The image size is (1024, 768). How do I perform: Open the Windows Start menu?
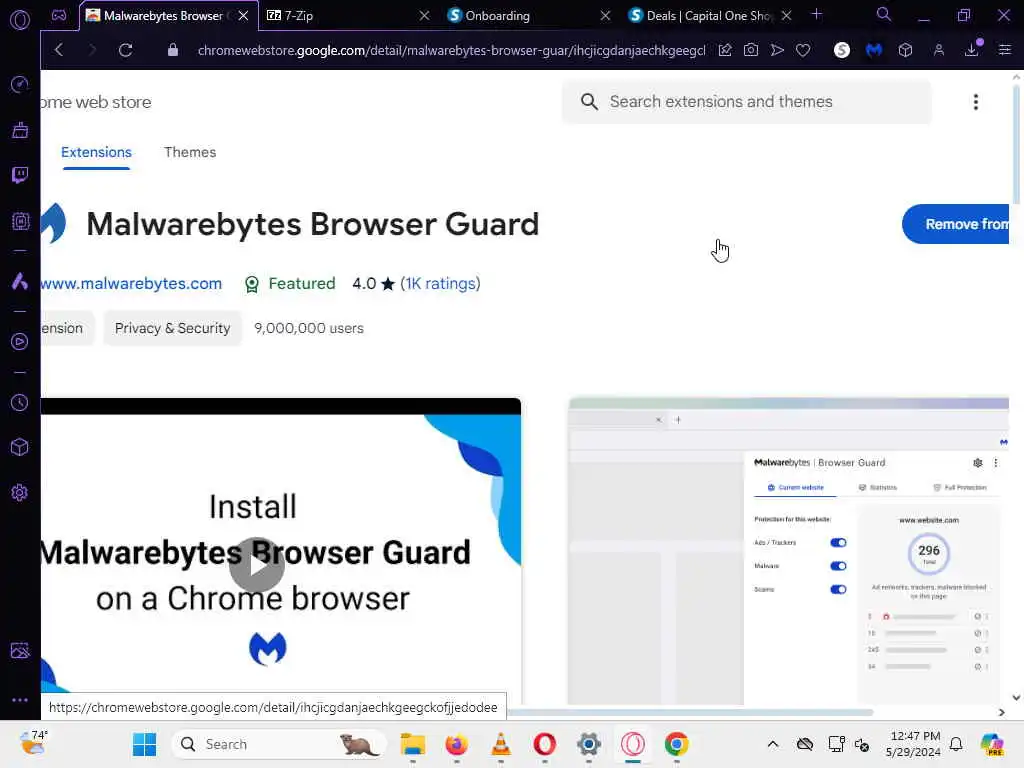pos(144,744)
